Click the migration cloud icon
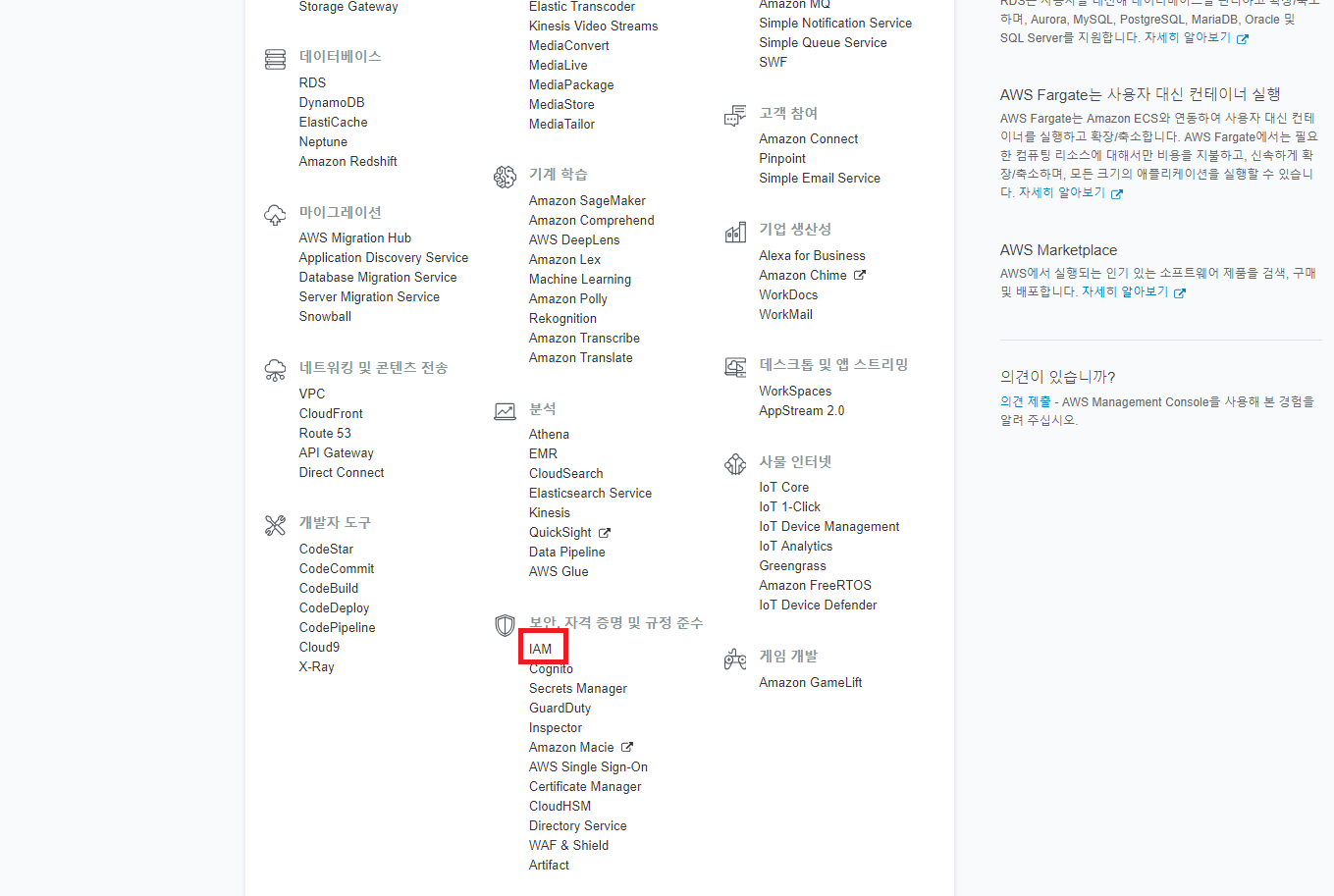Image resolution: width=1334 pixels, height=896 pixels. tap(276, 215)
